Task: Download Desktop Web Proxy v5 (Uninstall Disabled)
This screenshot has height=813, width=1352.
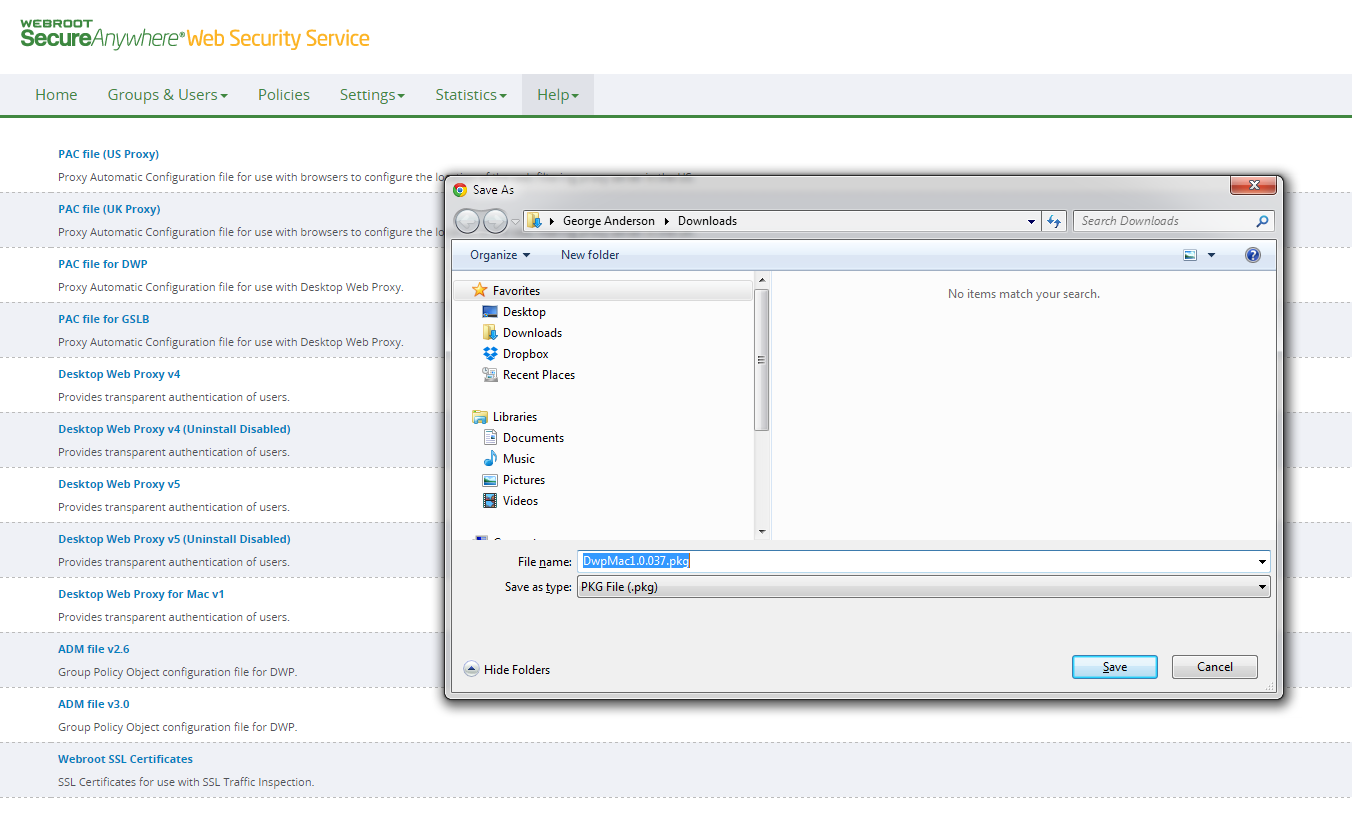Action: pos(174,539)
